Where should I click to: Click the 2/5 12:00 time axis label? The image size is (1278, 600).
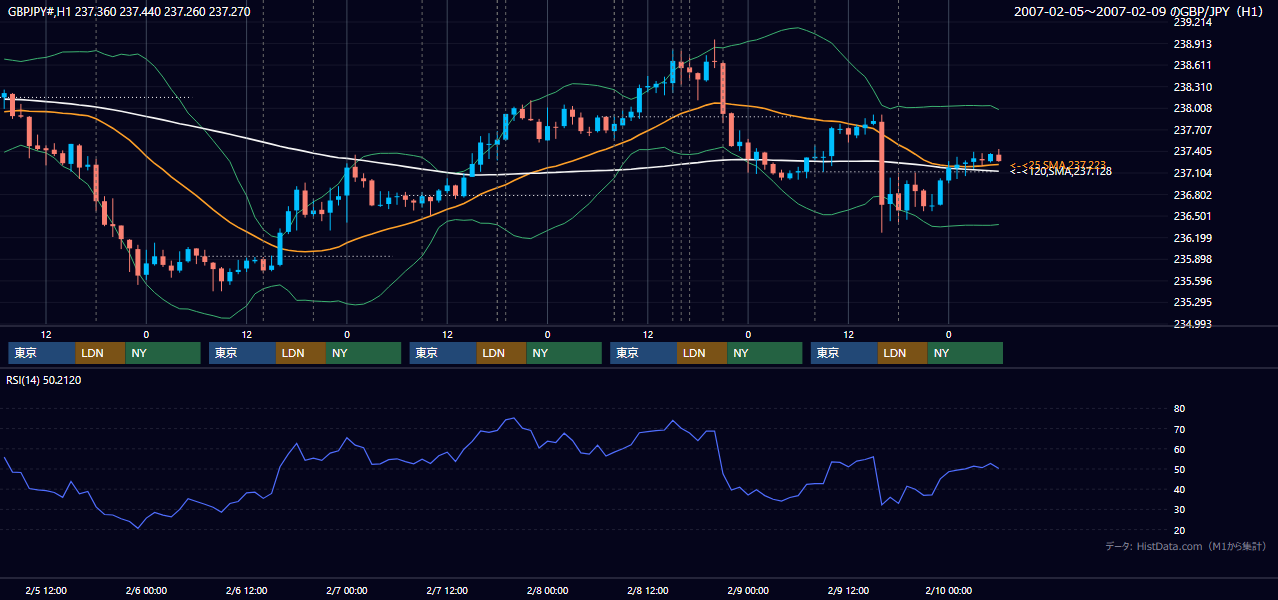click(x=46, y=590)
